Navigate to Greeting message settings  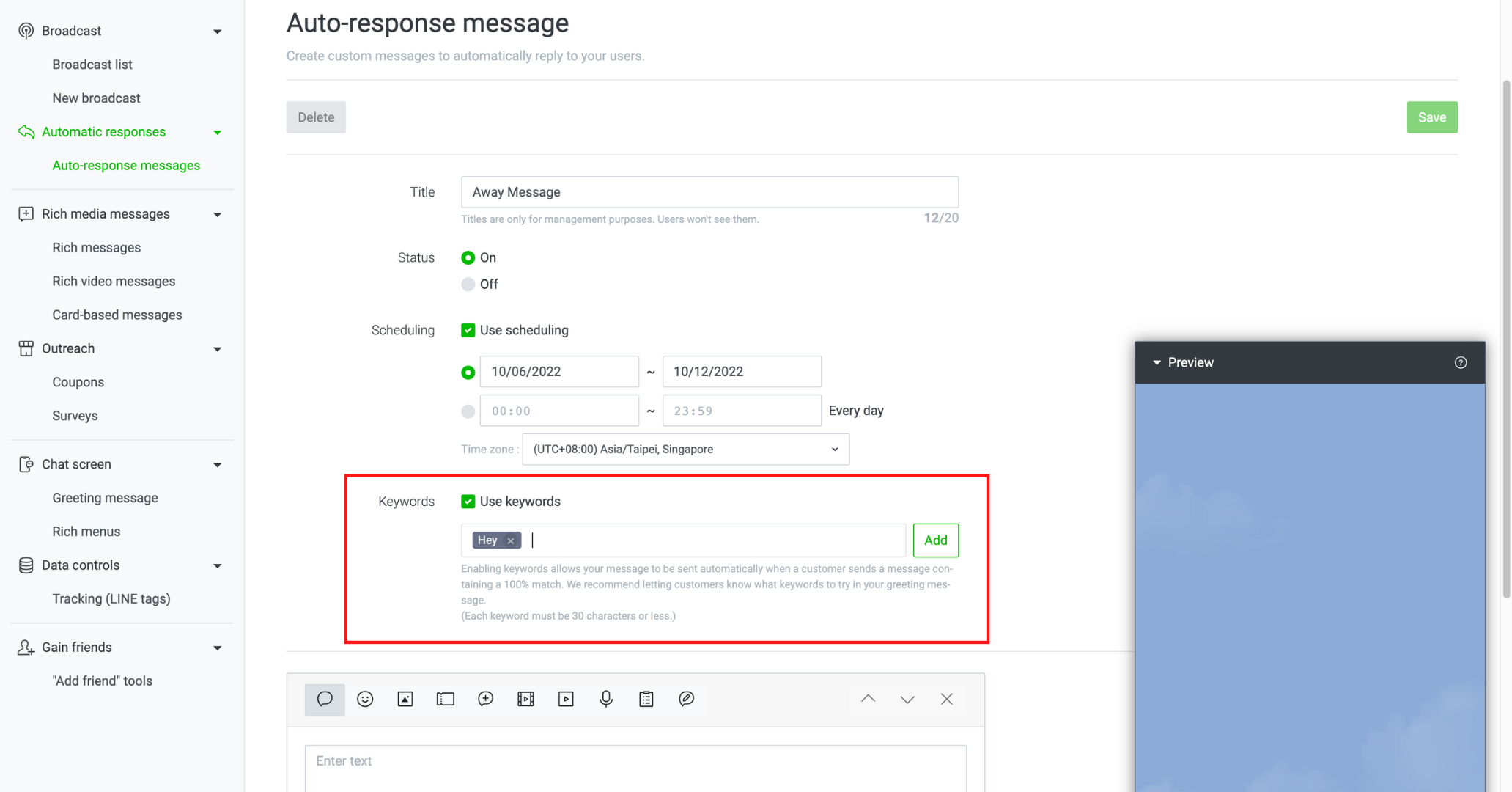tap(104, 498)
